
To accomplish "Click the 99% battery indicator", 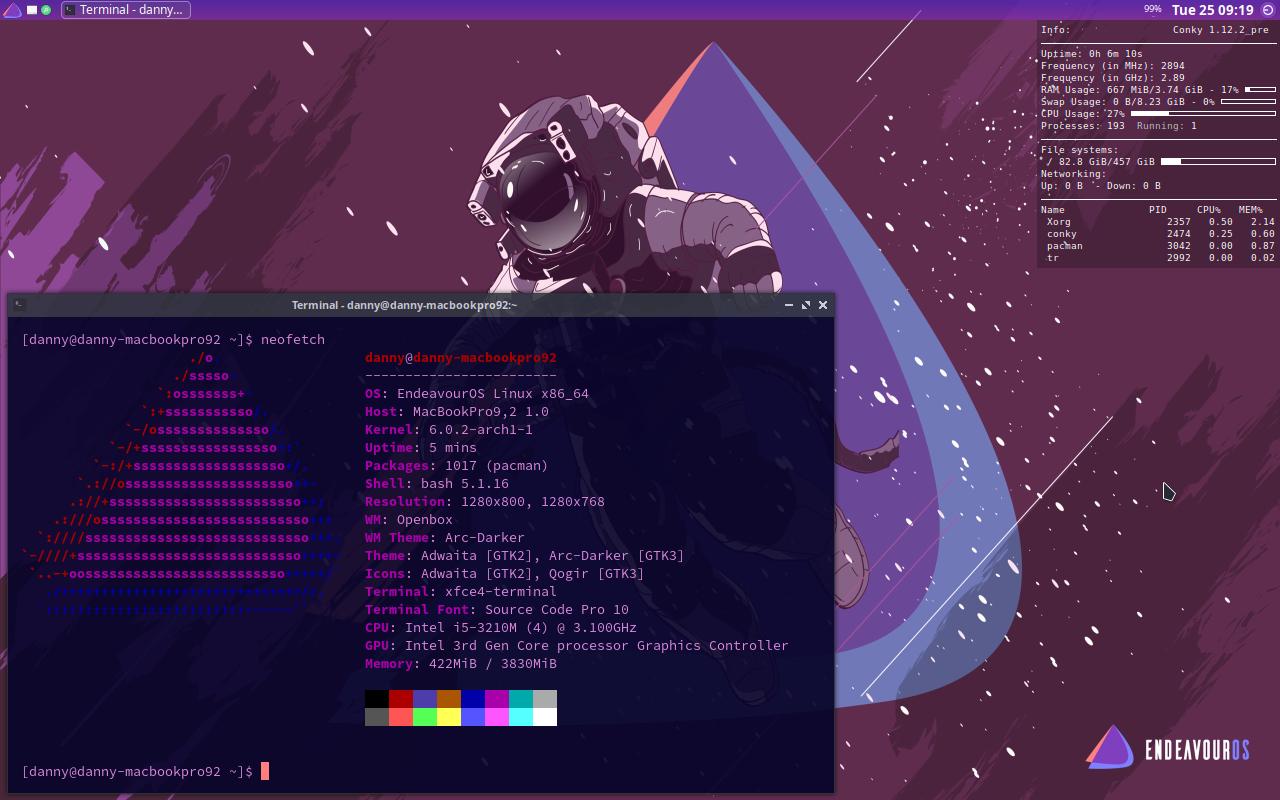I will pyautogui.click(x=1153, y=9).
